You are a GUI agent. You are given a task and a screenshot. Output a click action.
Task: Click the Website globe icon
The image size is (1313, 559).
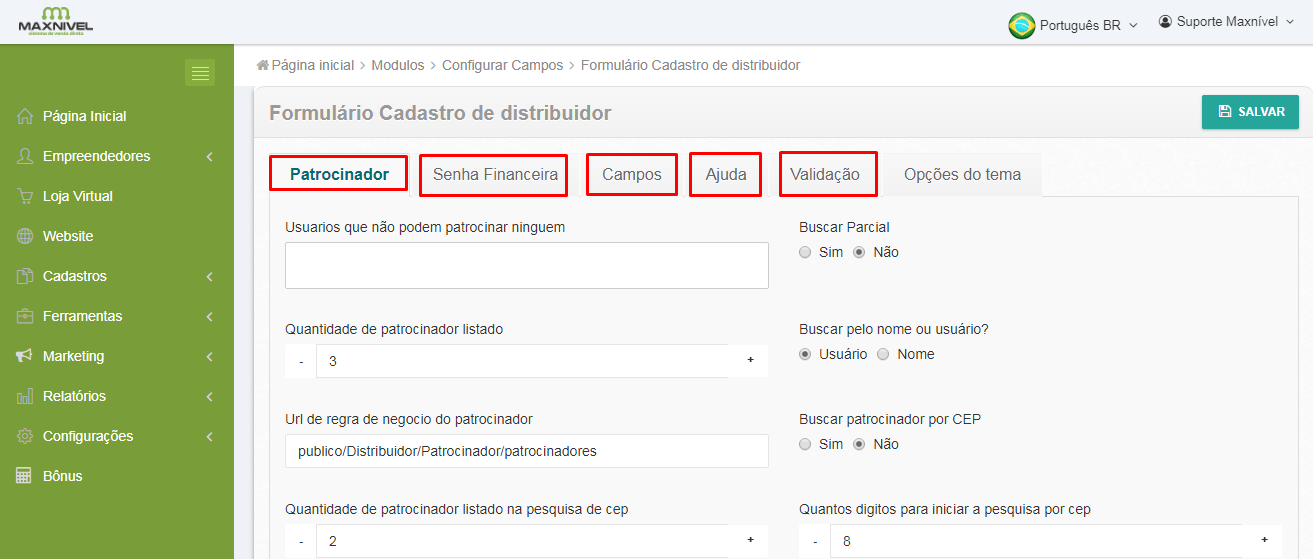pyautogui.click(x=26, y=236)
